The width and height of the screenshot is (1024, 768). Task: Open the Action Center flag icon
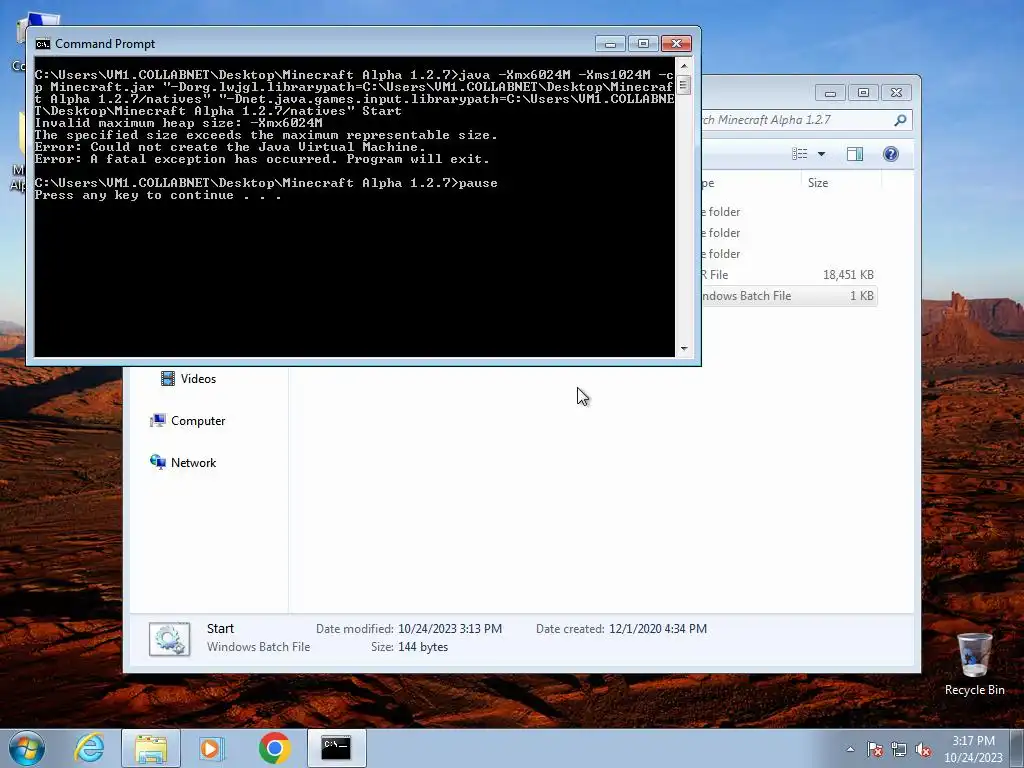[x=875, y=750]
